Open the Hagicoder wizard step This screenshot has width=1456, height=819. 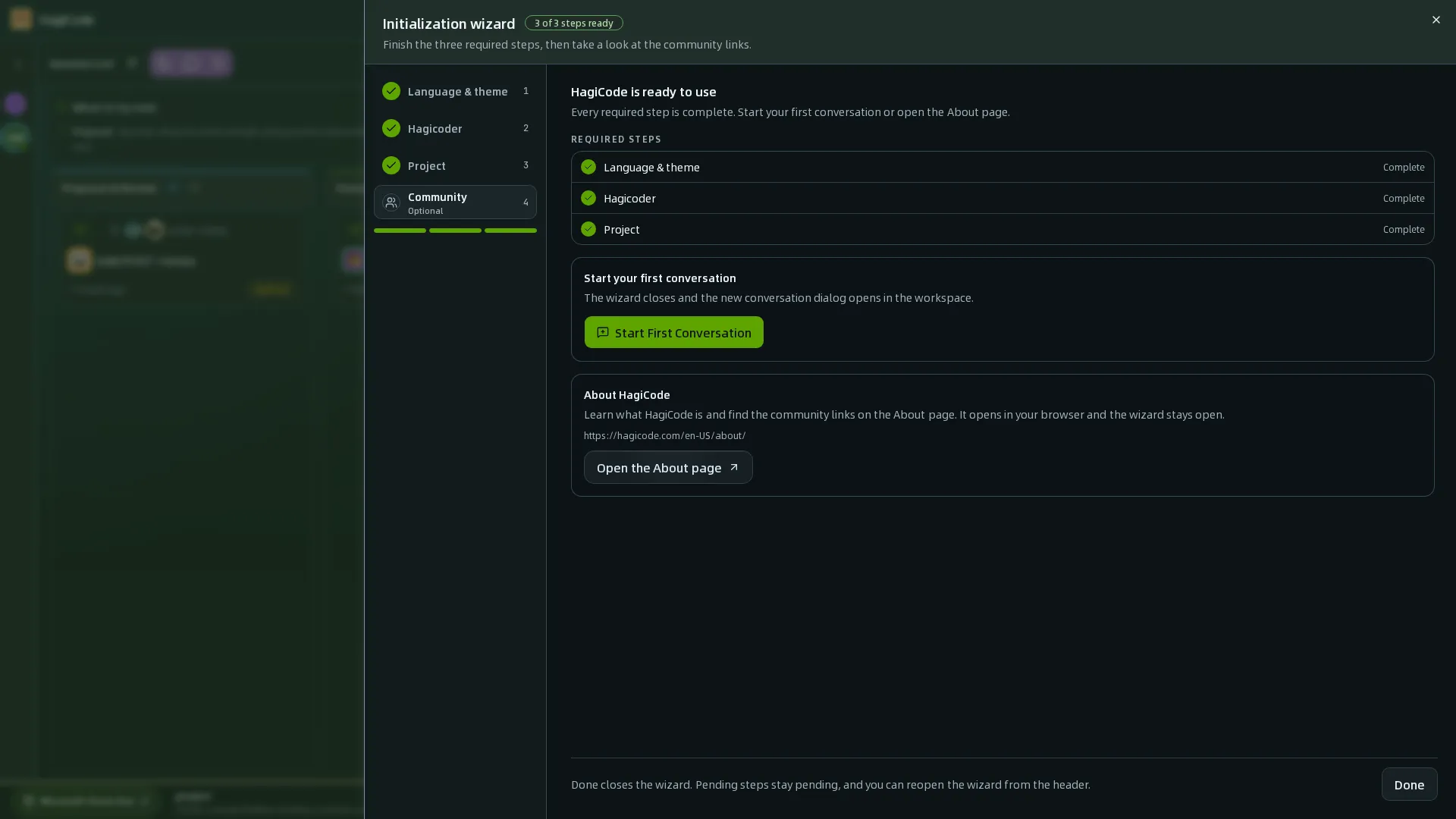(455, 128)
